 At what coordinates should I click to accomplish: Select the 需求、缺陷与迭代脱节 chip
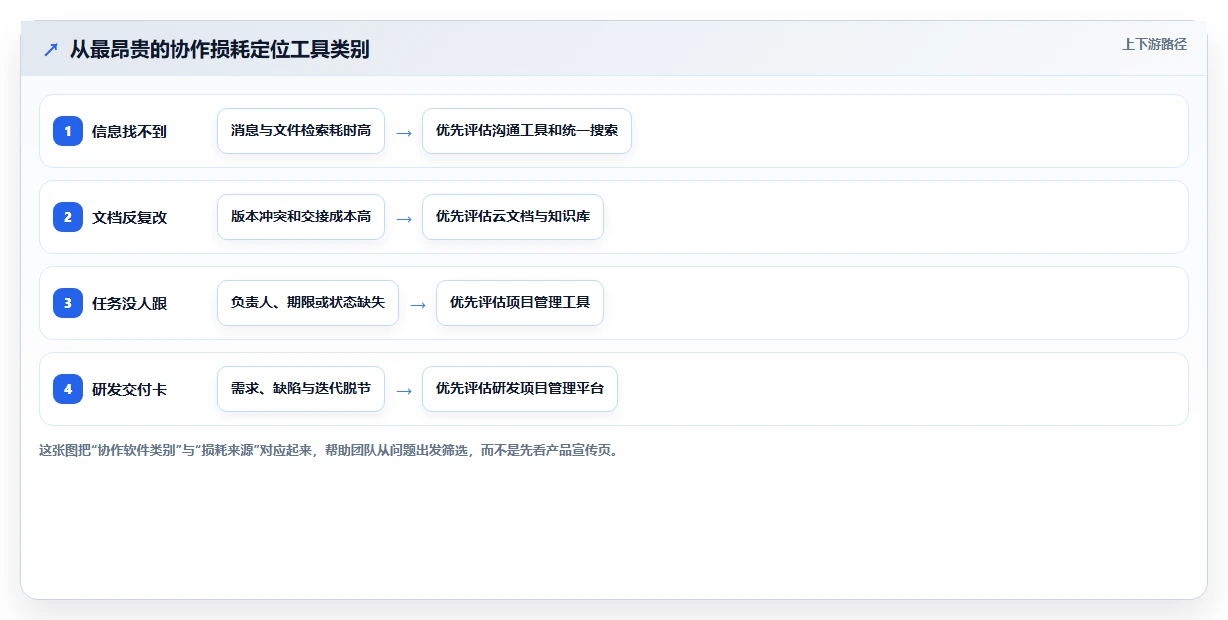pyautogui.click(x=301, y=389)
